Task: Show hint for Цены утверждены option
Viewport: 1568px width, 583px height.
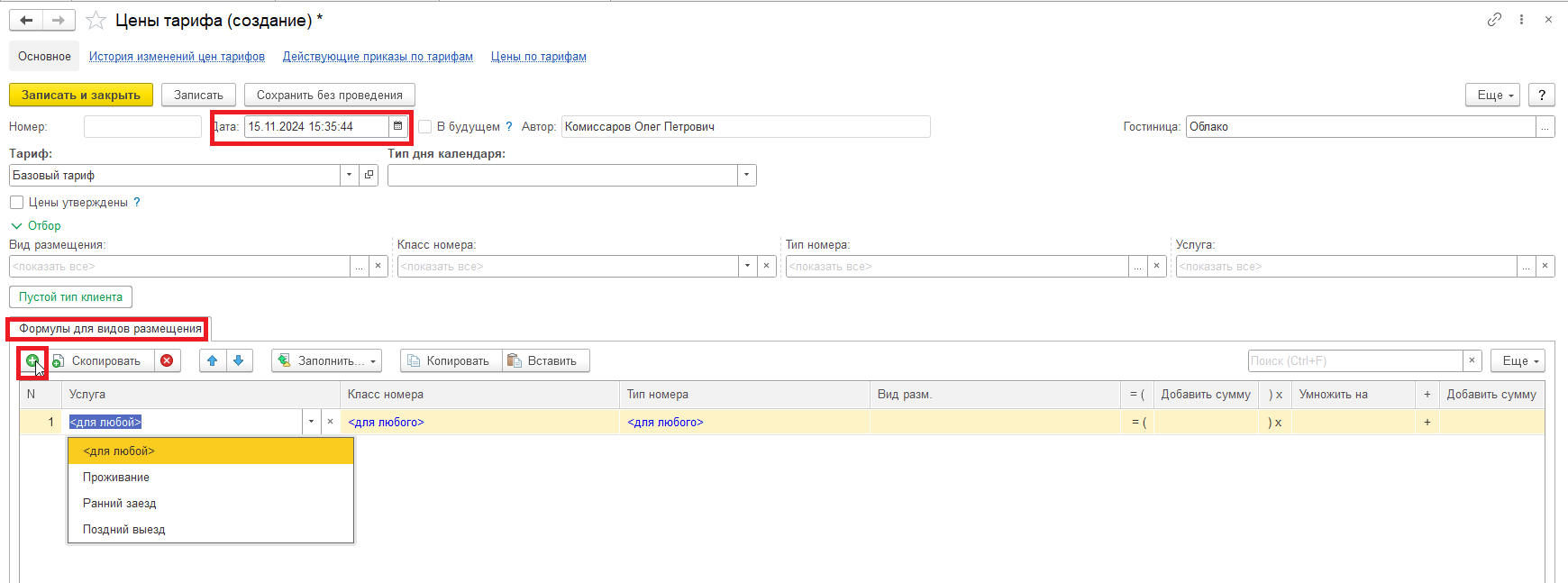Action: click(x=137, y=203)
